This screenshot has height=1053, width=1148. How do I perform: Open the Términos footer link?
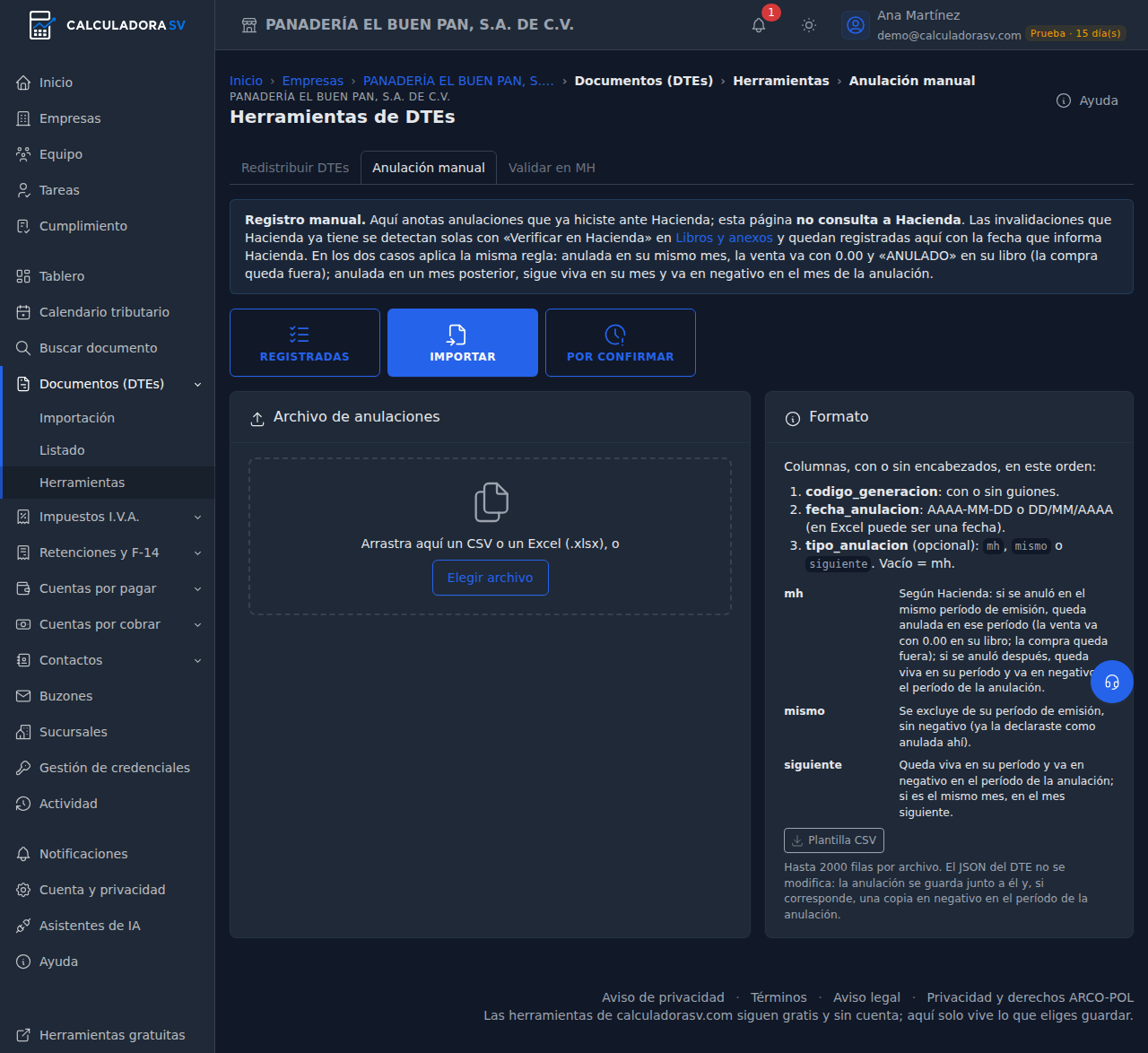click(x=778, y=997)
